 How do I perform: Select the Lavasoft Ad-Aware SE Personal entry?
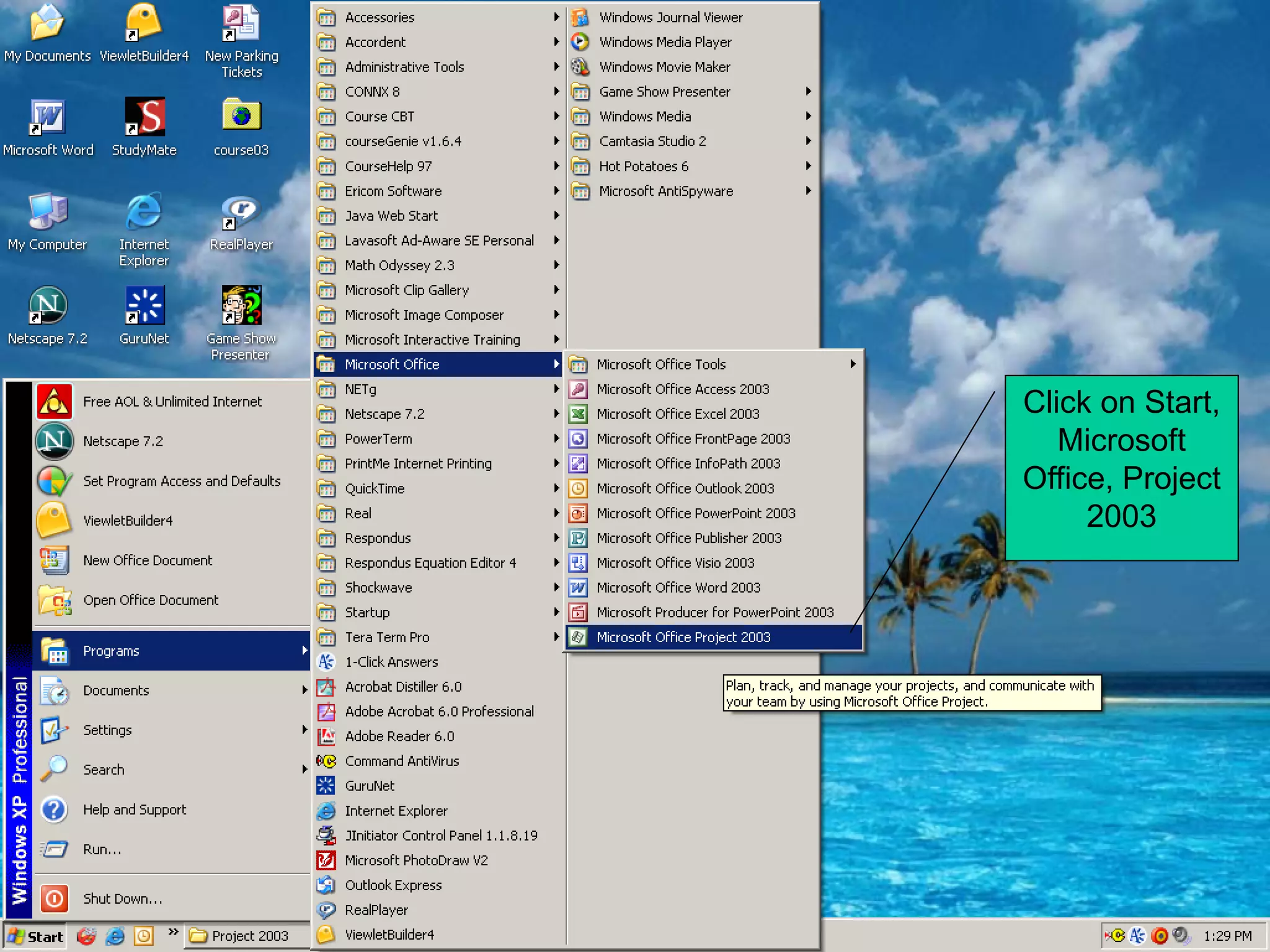[x=437, y=240]
